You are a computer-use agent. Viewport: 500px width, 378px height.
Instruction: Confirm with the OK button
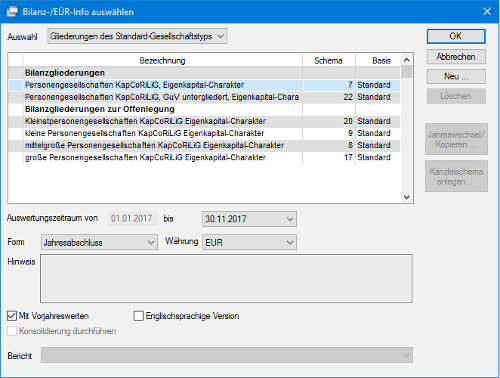point(456,36)
